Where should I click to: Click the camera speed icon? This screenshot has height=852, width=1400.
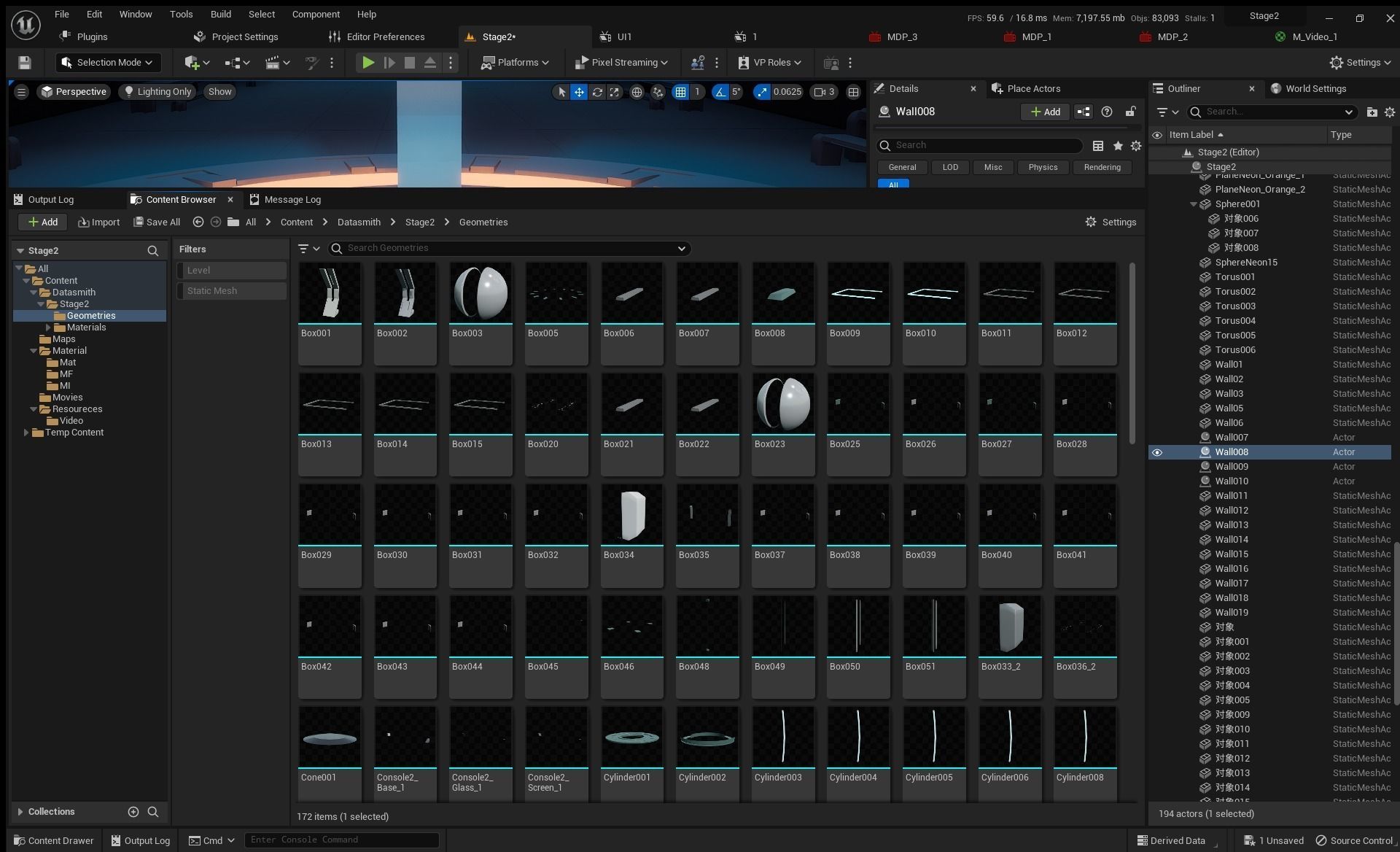[x=820, y=92]
